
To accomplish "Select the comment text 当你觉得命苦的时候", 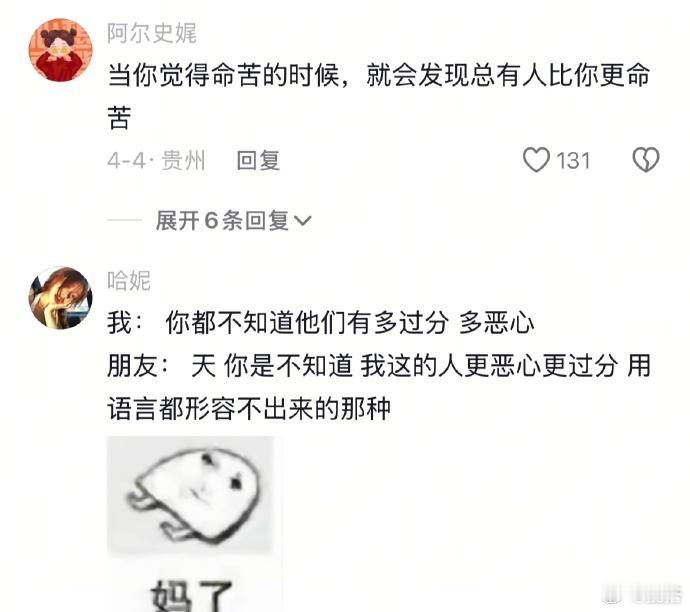I will click(x=224, y=75).
